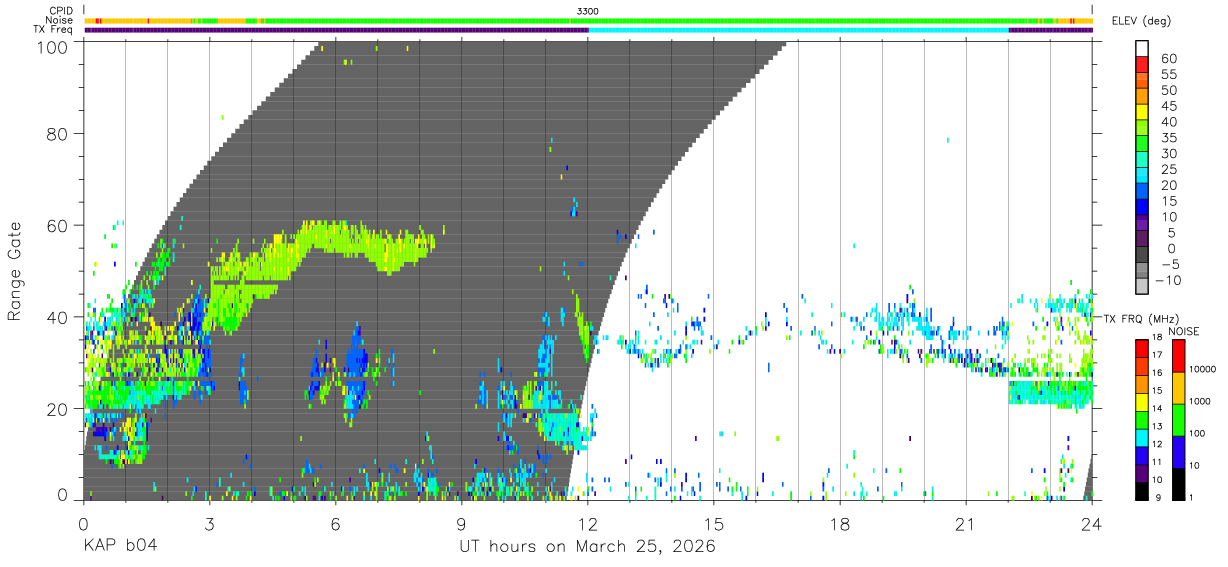Click the 1 label on the NOISE scale
1228x567 pixels.
pyautogui.click(x=1193, y=497)
